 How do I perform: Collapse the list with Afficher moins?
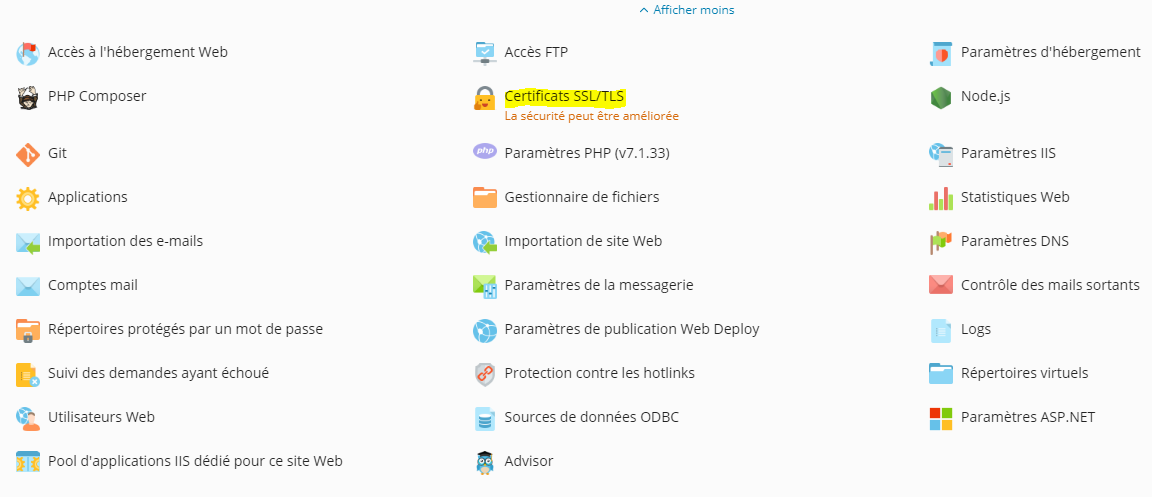click(x=687, y=10)
